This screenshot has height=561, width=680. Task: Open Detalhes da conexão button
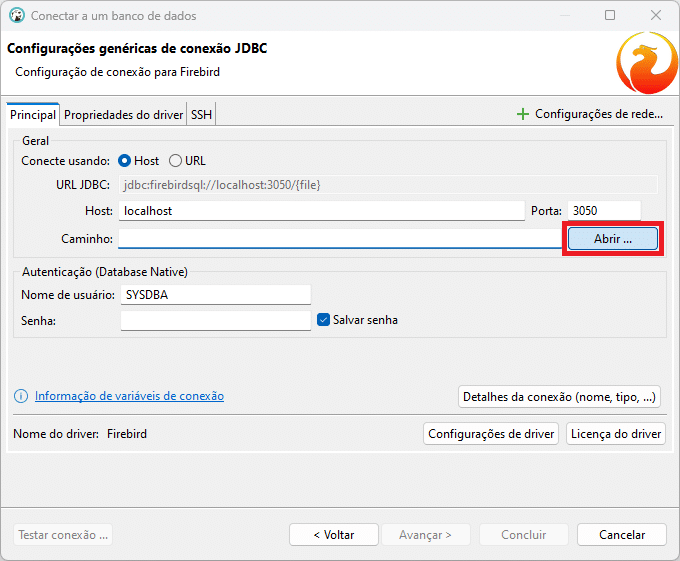[x=559, y=397]
